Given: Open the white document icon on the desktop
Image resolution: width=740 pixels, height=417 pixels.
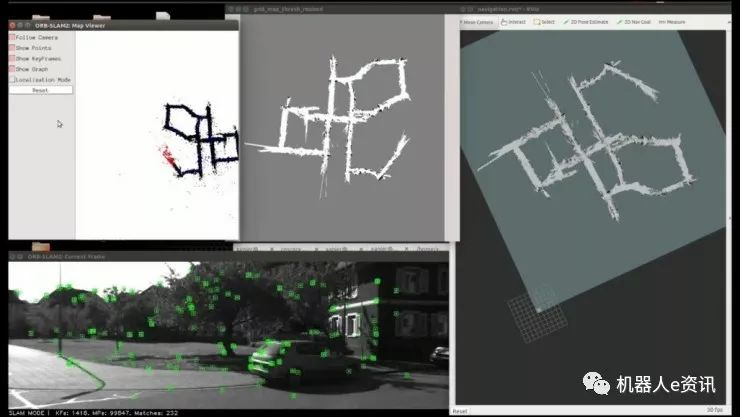Looking at the screenshot, I should (163, 16).
